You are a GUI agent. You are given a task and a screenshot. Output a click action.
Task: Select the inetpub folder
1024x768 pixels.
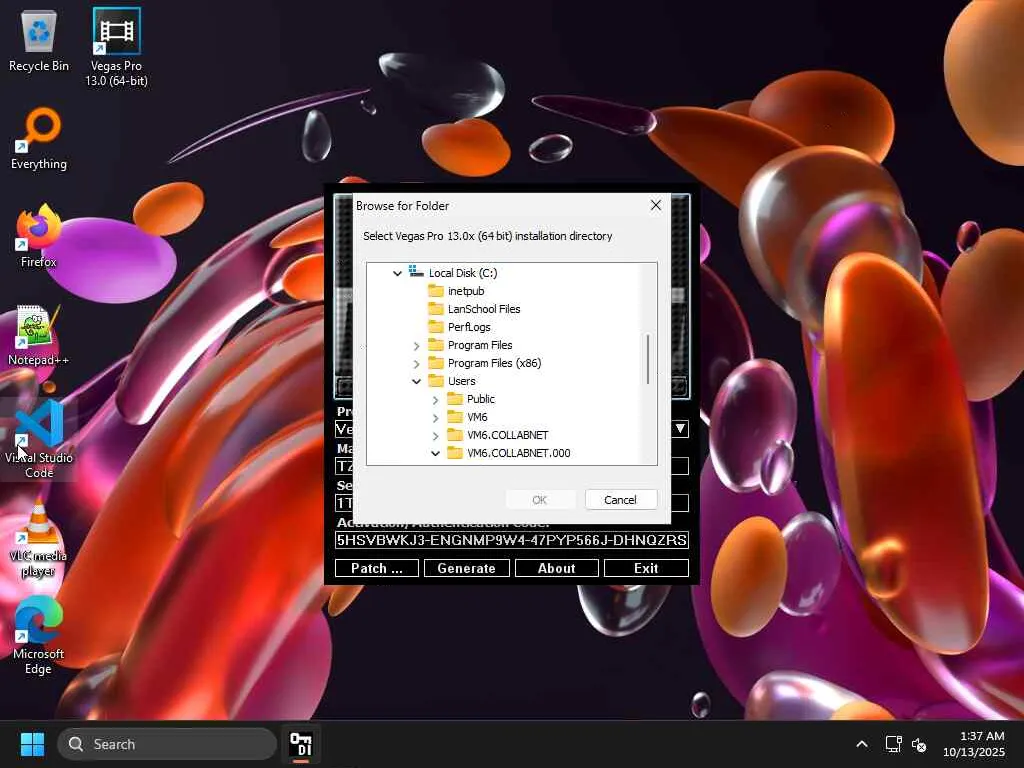pyautogui.click(x=466, y=291)
